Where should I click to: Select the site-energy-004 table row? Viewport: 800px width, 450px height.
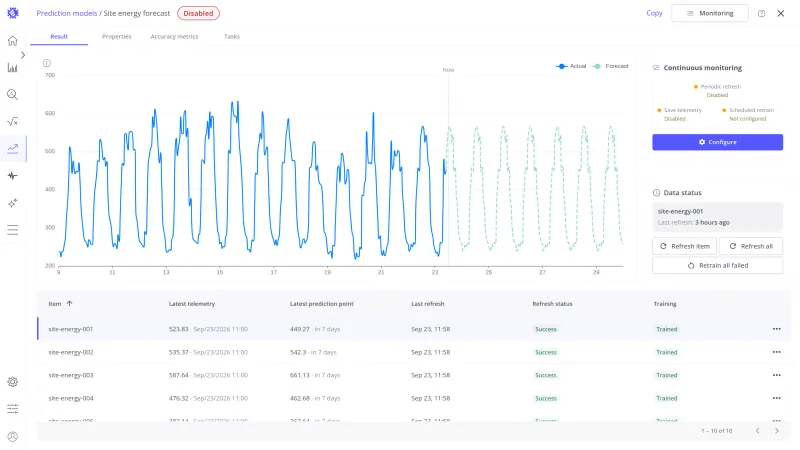click(x=414, y=398)
